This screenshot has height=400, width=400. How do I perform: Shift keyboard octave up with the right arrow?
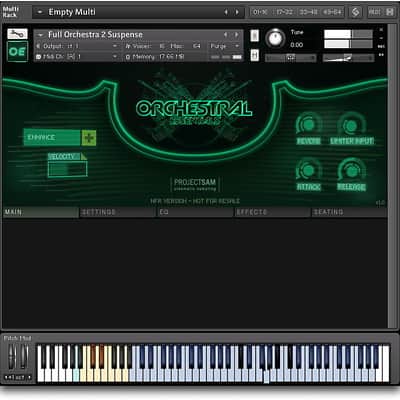tap(29, 377)
